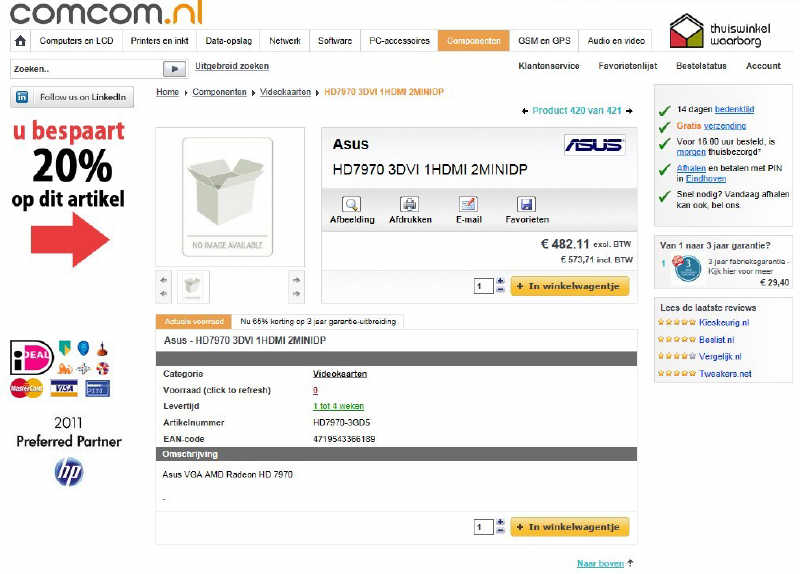Go to previous product arrow
This screenshot has width=800, height=574.
click(526, 110)
